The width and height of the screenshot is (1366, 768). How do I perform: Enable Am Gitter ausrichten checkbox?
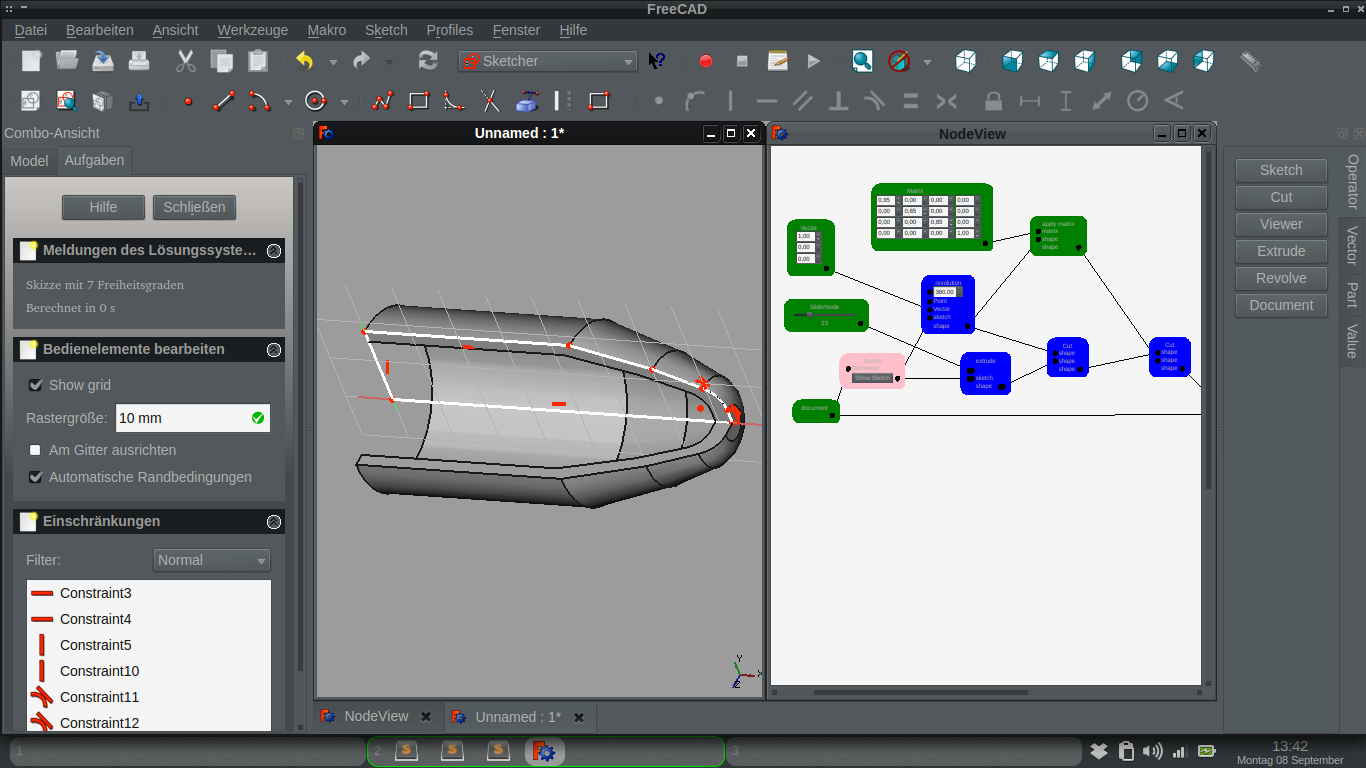36,450
